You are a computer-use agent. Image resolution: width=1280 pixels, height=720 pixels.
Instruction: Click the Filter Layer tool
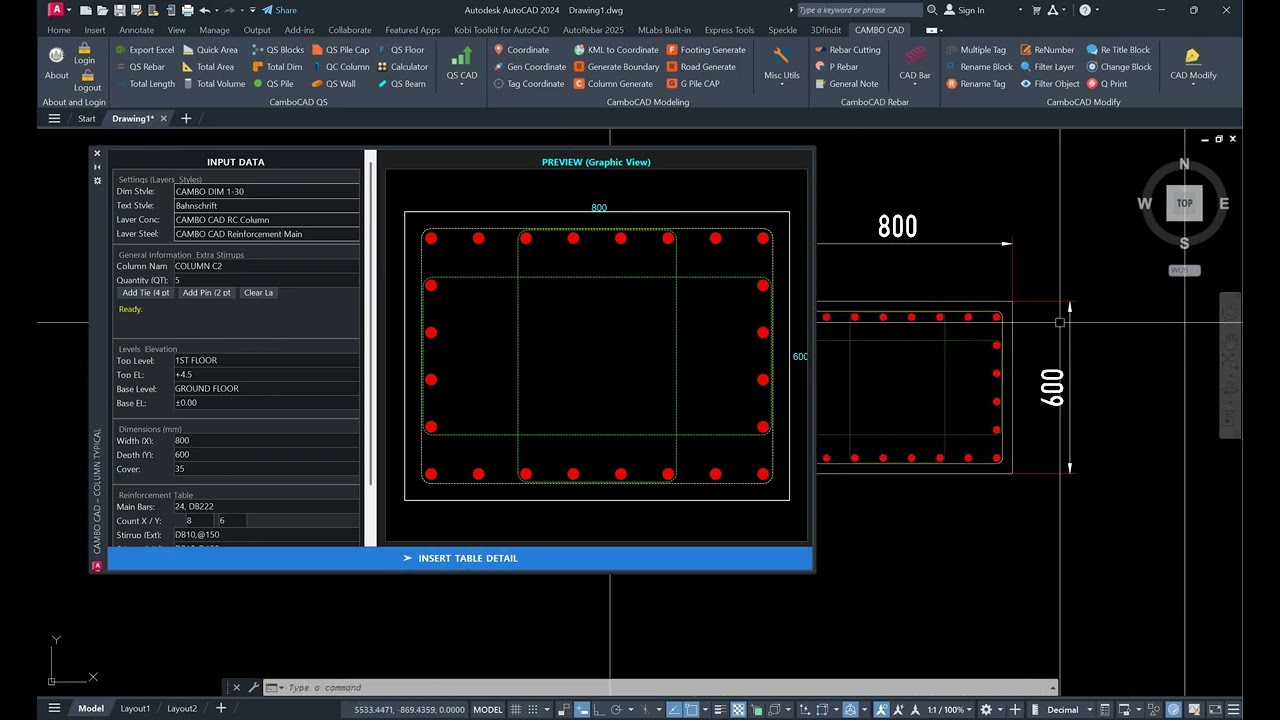point(1047,67)
